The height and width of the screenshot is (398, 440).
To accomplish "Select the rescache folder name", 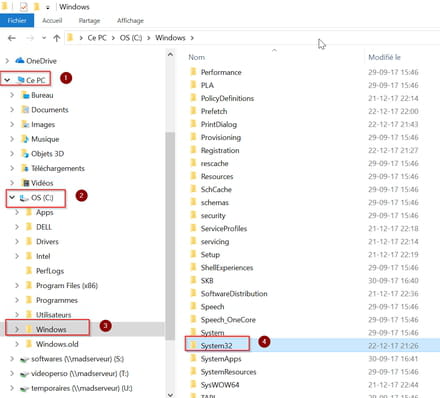I will (215, 164).
